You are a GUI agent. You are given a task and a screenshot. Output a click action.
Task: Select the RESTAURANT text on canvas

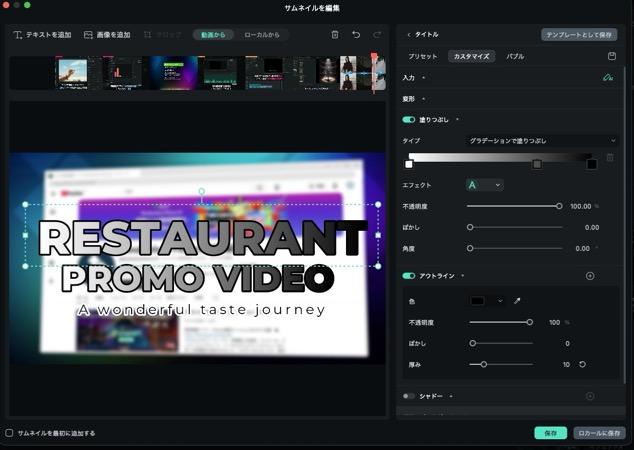point(202,238)
